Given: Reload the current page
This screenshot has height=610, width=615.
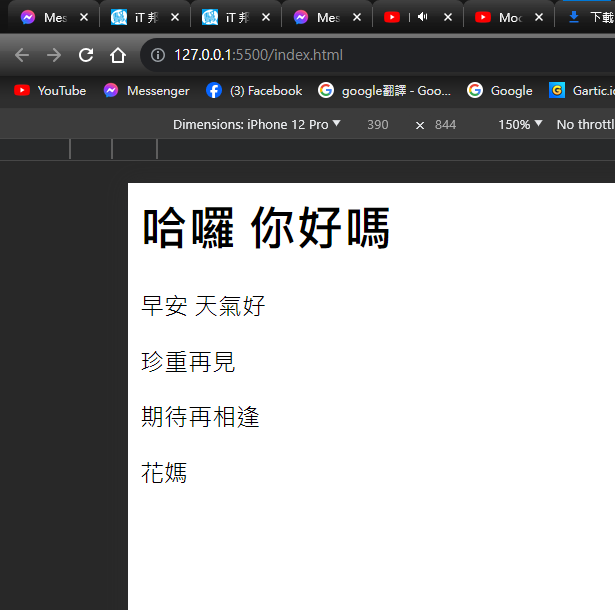Looking at the screenshot, I should (x=86, y=55).
